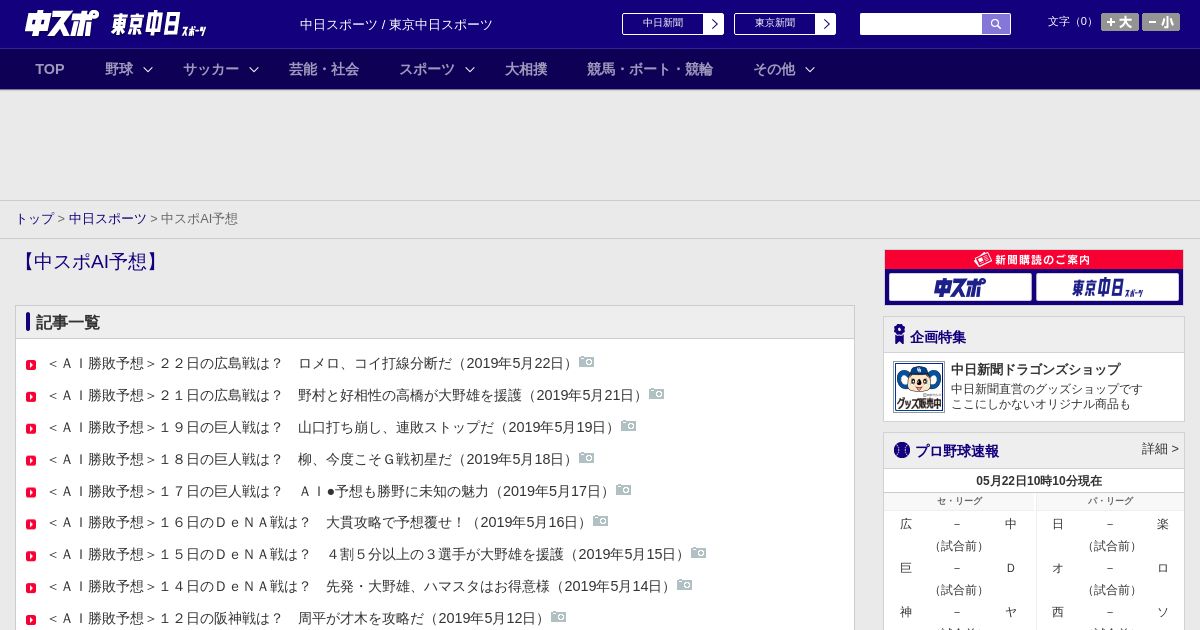The image size is (1200, 630).
Task: Click the パ・リーグ column header
Action: [x=1110, y=501]
